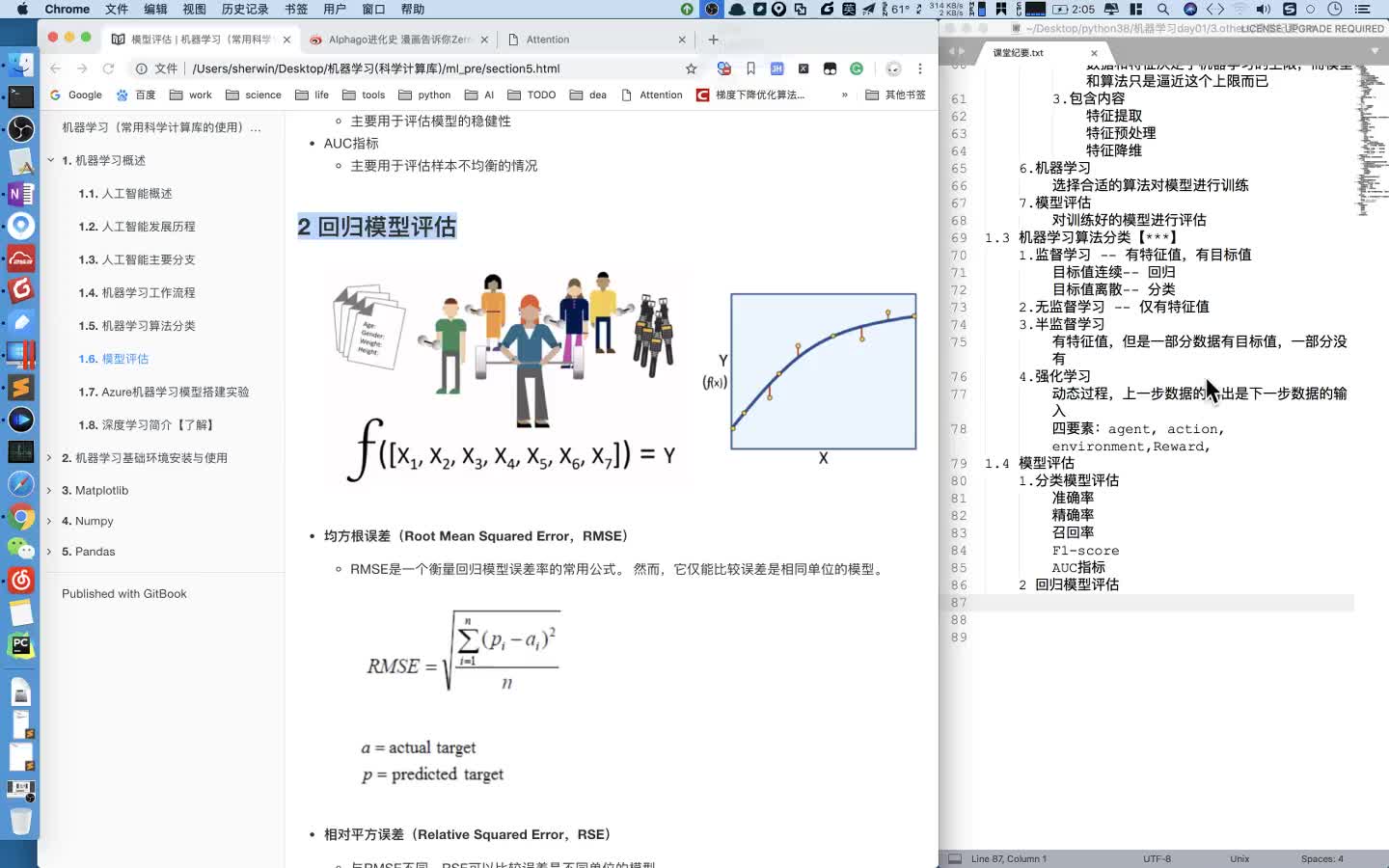Expand the '4. Numpy' chapter
Screen dimensions: 1389x868
49,521
